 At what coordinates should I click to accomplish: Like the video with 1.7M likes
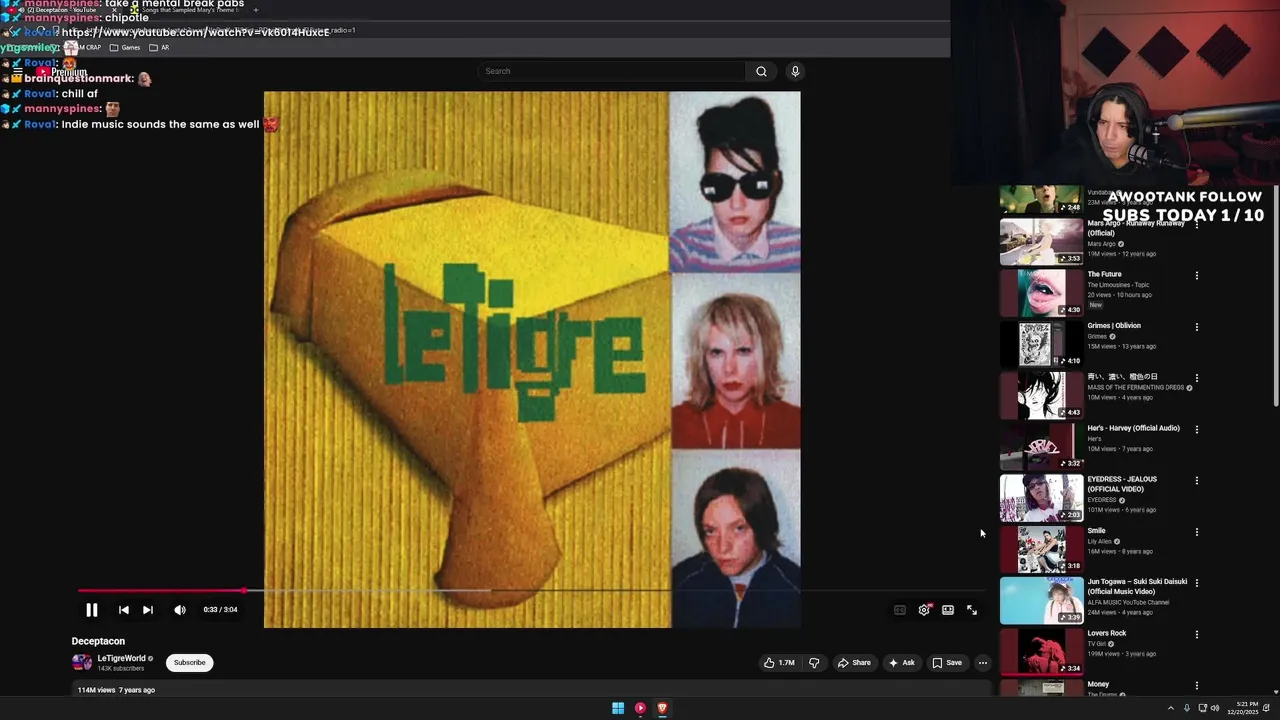779,662
